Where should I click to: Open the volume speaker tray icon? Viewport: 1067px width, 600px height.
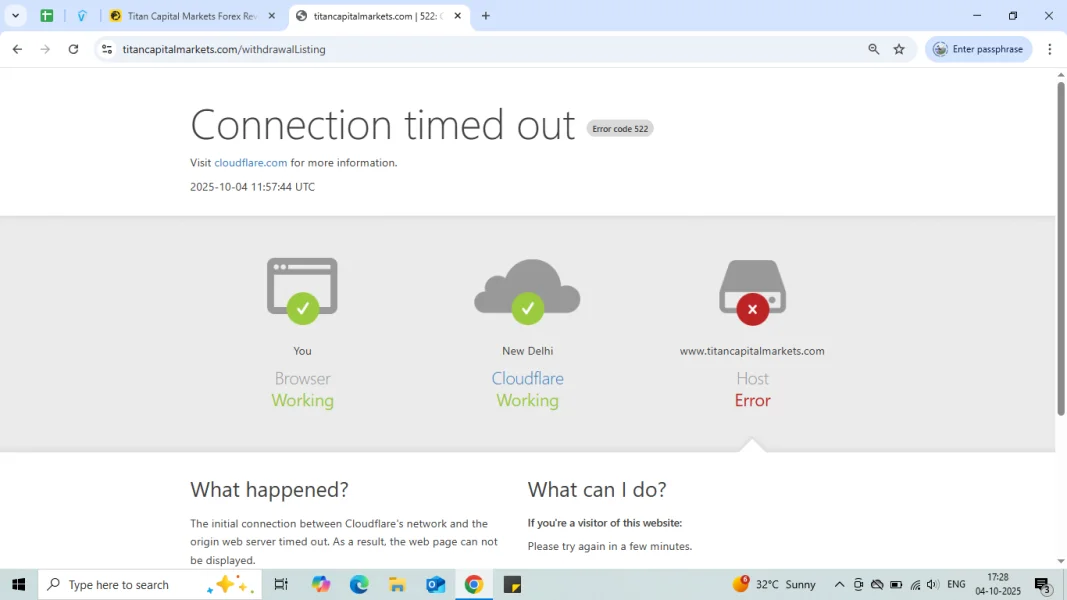click(933, 584)
